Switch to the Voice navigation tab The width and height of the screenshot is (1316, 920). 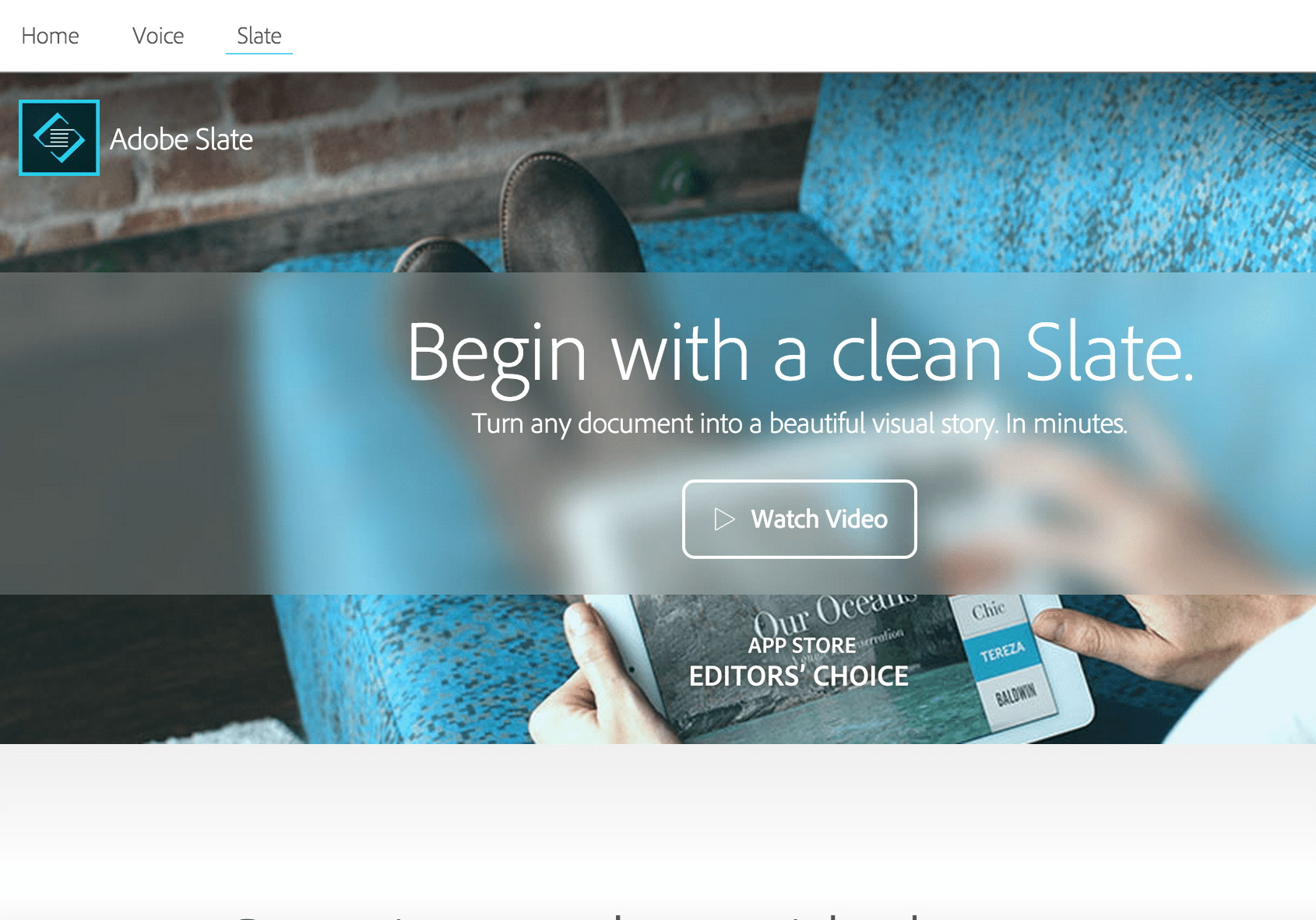[x=158, y=36]
